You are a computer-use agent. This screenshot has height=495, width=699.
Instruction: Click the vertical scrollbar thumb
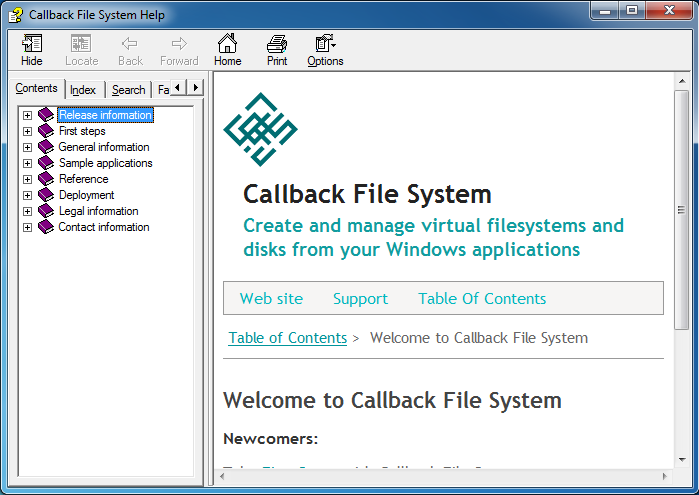coord(682,210)
